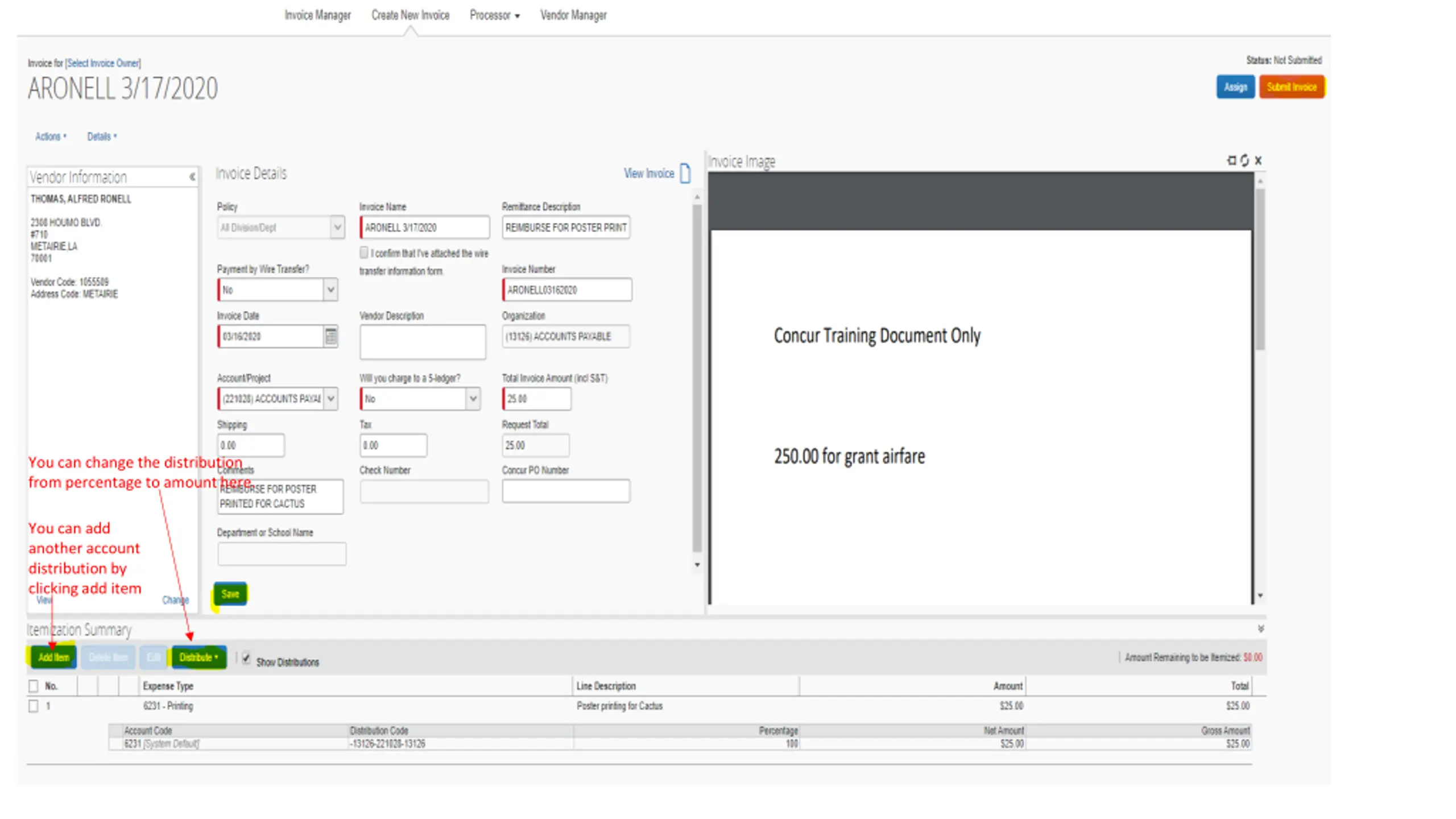This screenshot has width=1456, height=819.
Task: Click the Remittance Description field
Action: pos(566,227)
